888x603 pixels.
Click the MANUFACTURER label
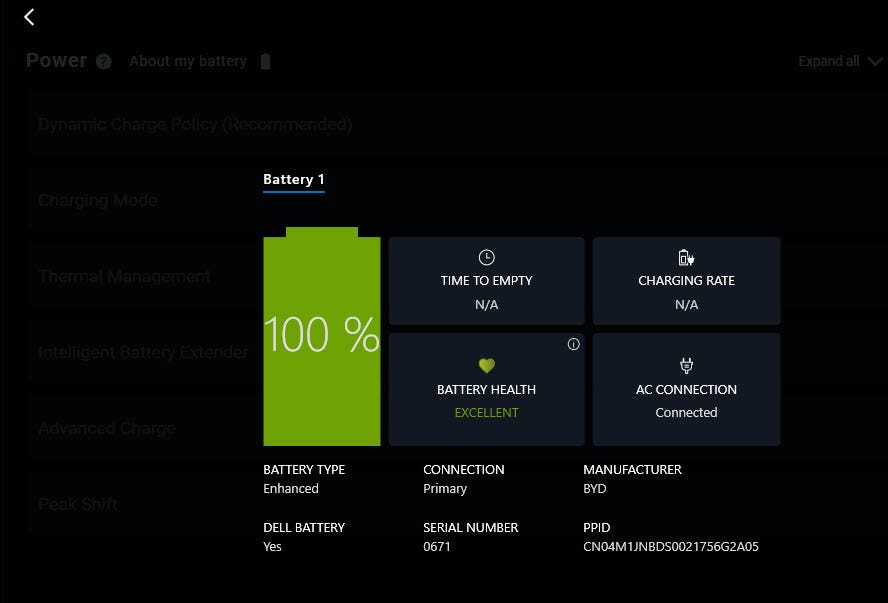(633, 469)
